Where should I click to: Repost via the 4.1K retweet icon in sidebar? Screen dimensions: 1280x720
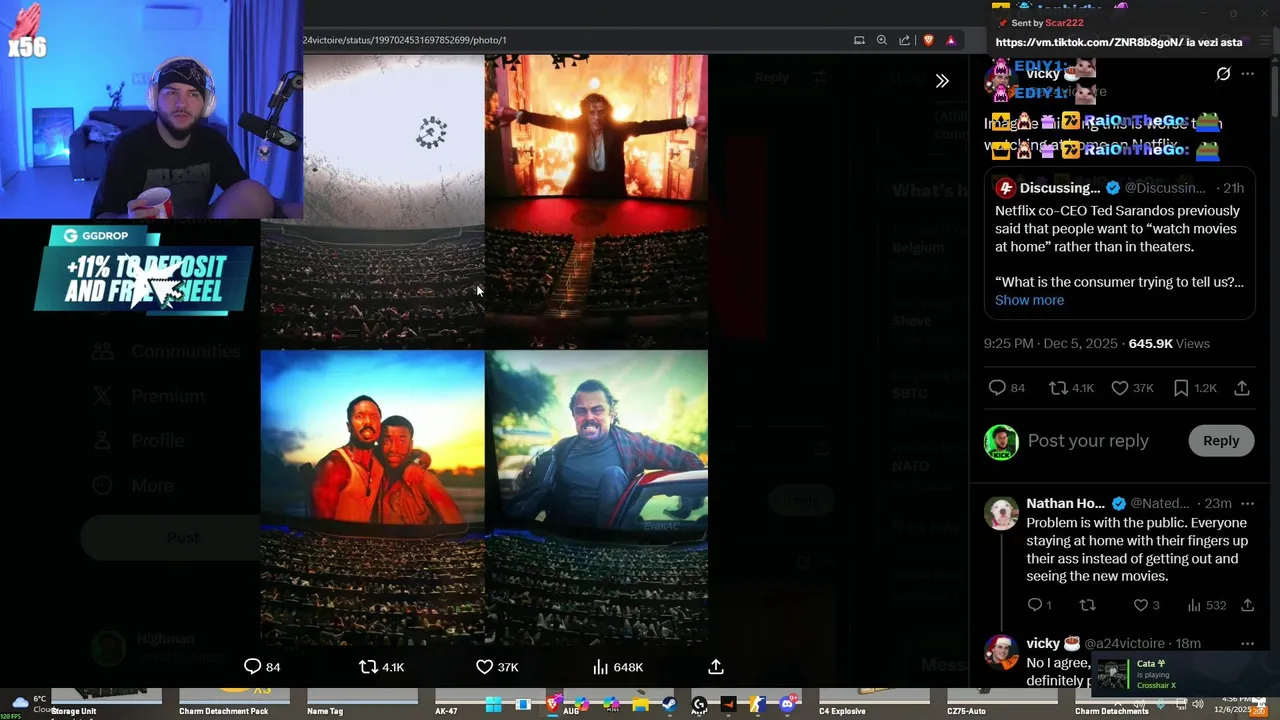tap(1058, 388)
